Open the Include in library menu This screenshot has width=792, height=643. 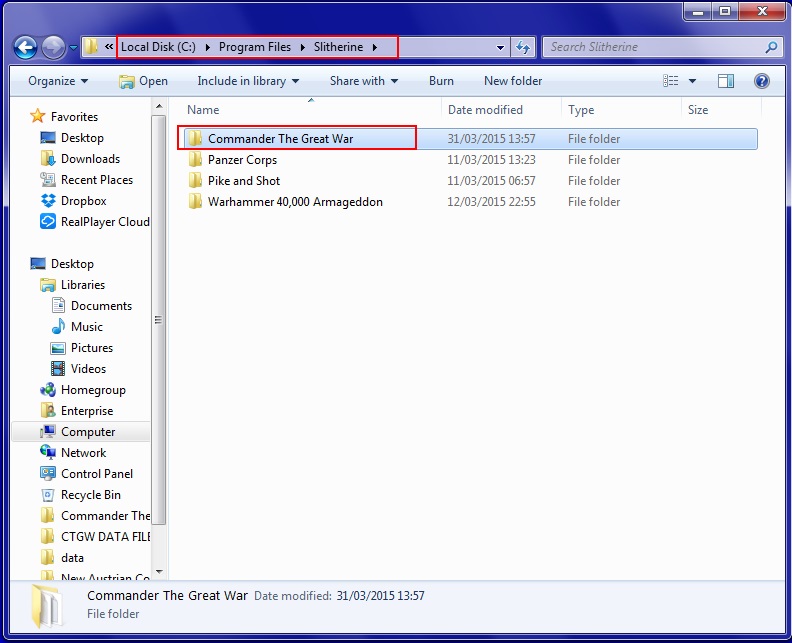[x=248, y=81]
